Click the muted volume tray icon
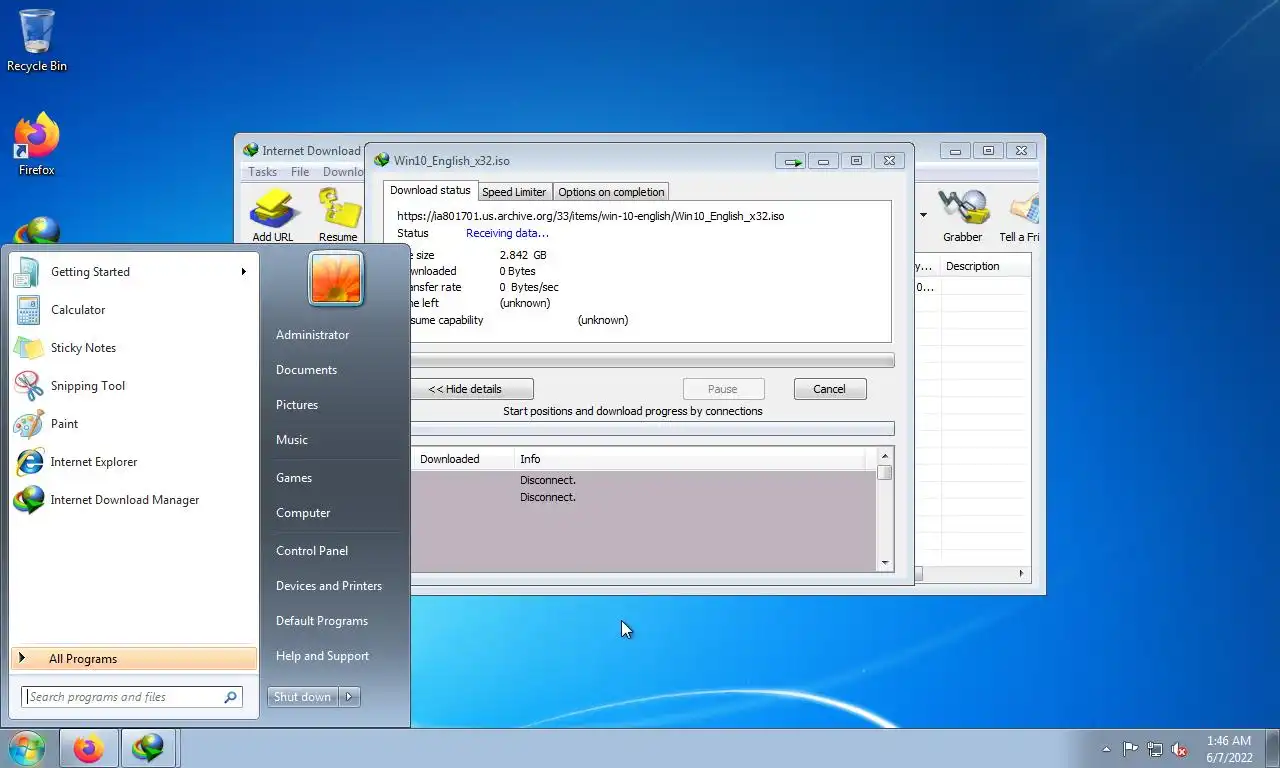Viewport: 1280px width, 768px height. tap(1180, 749)
